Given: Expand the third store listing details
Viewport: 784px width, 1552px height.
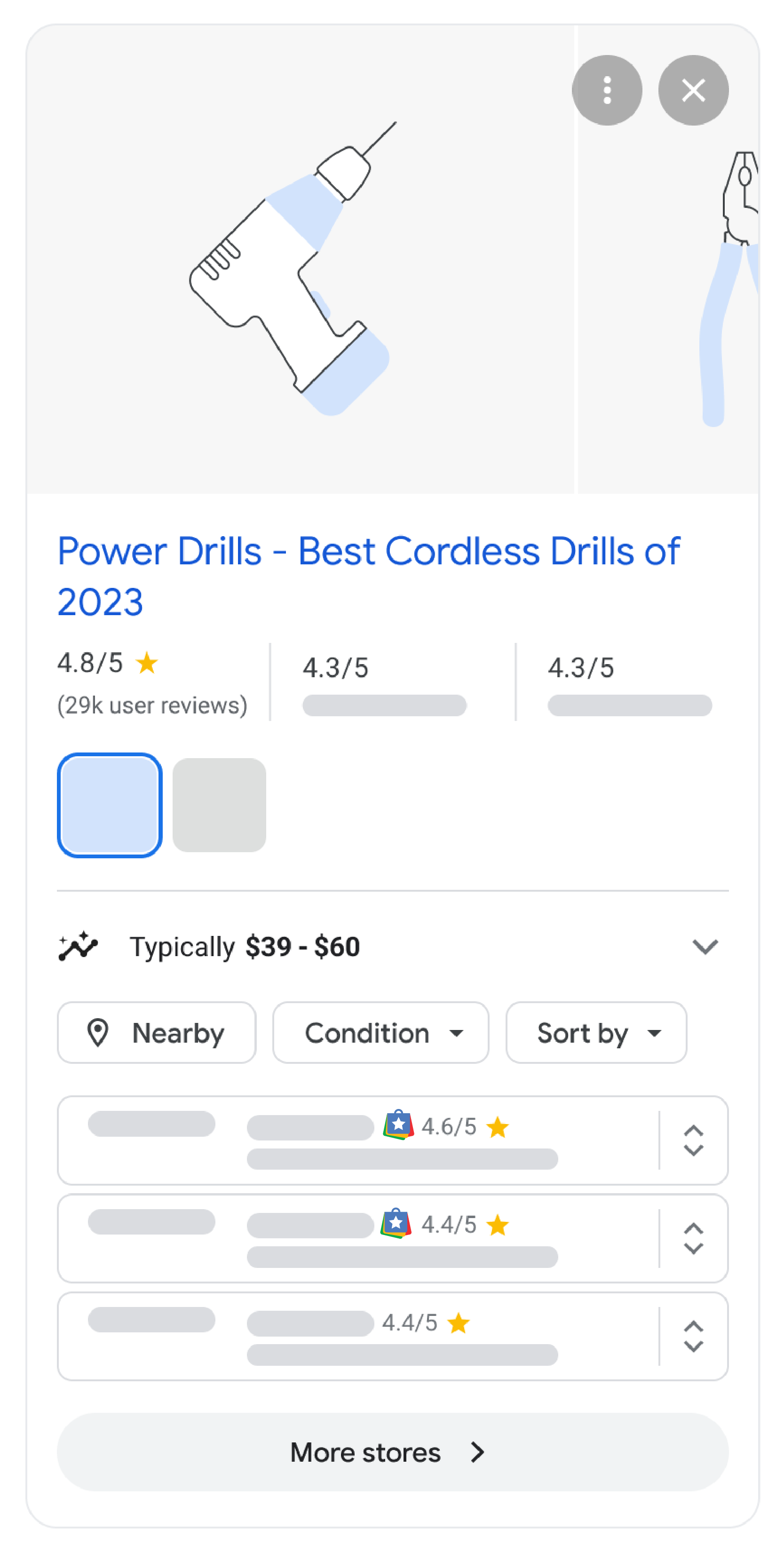Looking at the screenshot, I should pos(693,1336).
